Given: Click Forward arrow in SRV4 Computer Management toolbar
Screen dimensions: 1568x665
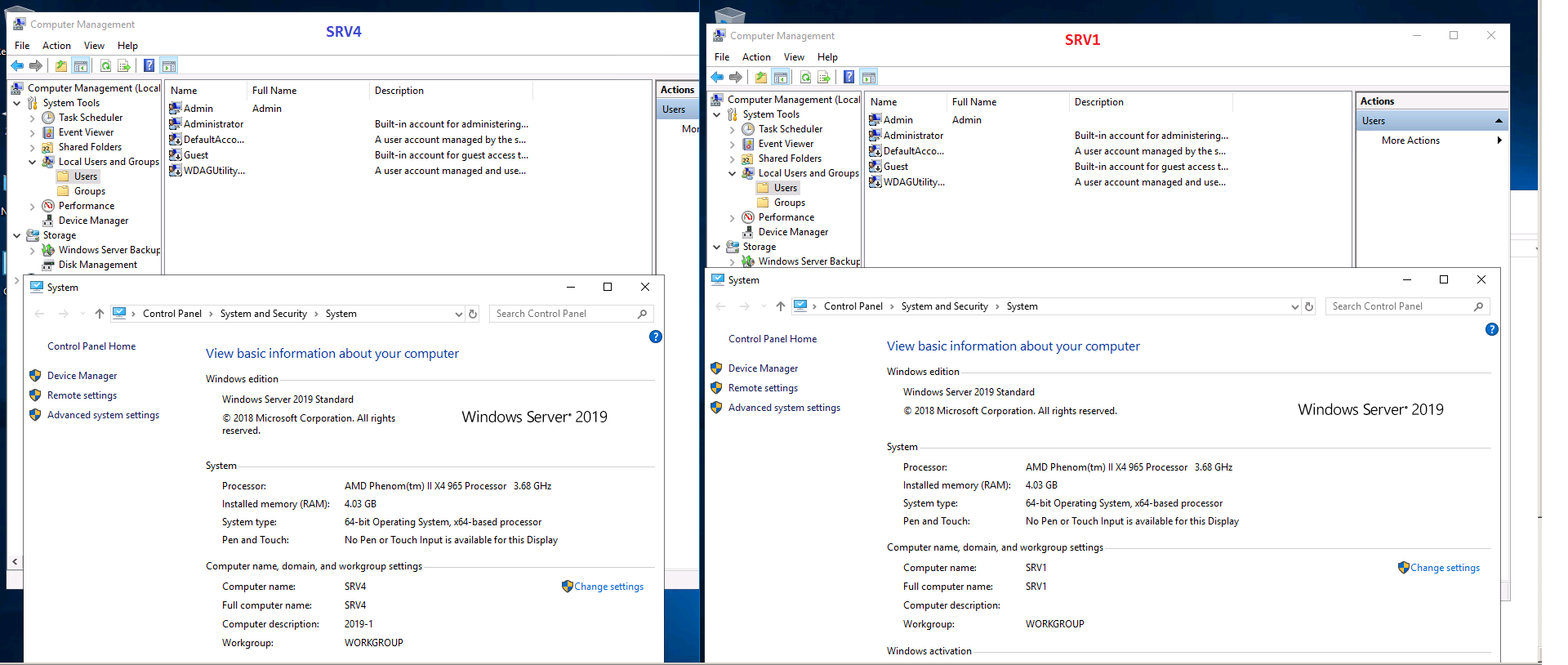Looking at the screenshot, I should (35, 65).
